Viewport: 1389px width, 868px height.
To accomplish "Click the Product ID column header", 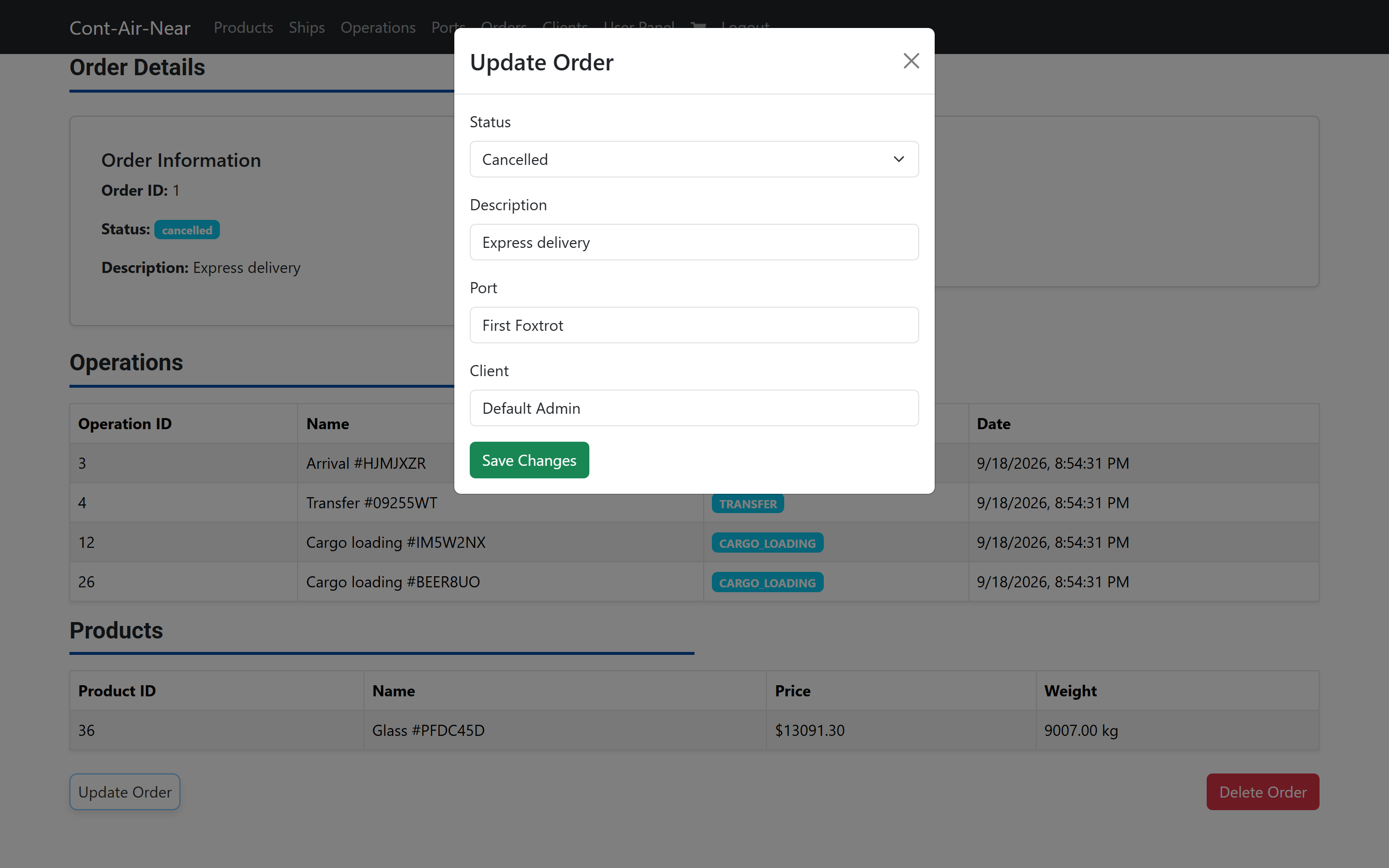I will [x=217, y=691].
